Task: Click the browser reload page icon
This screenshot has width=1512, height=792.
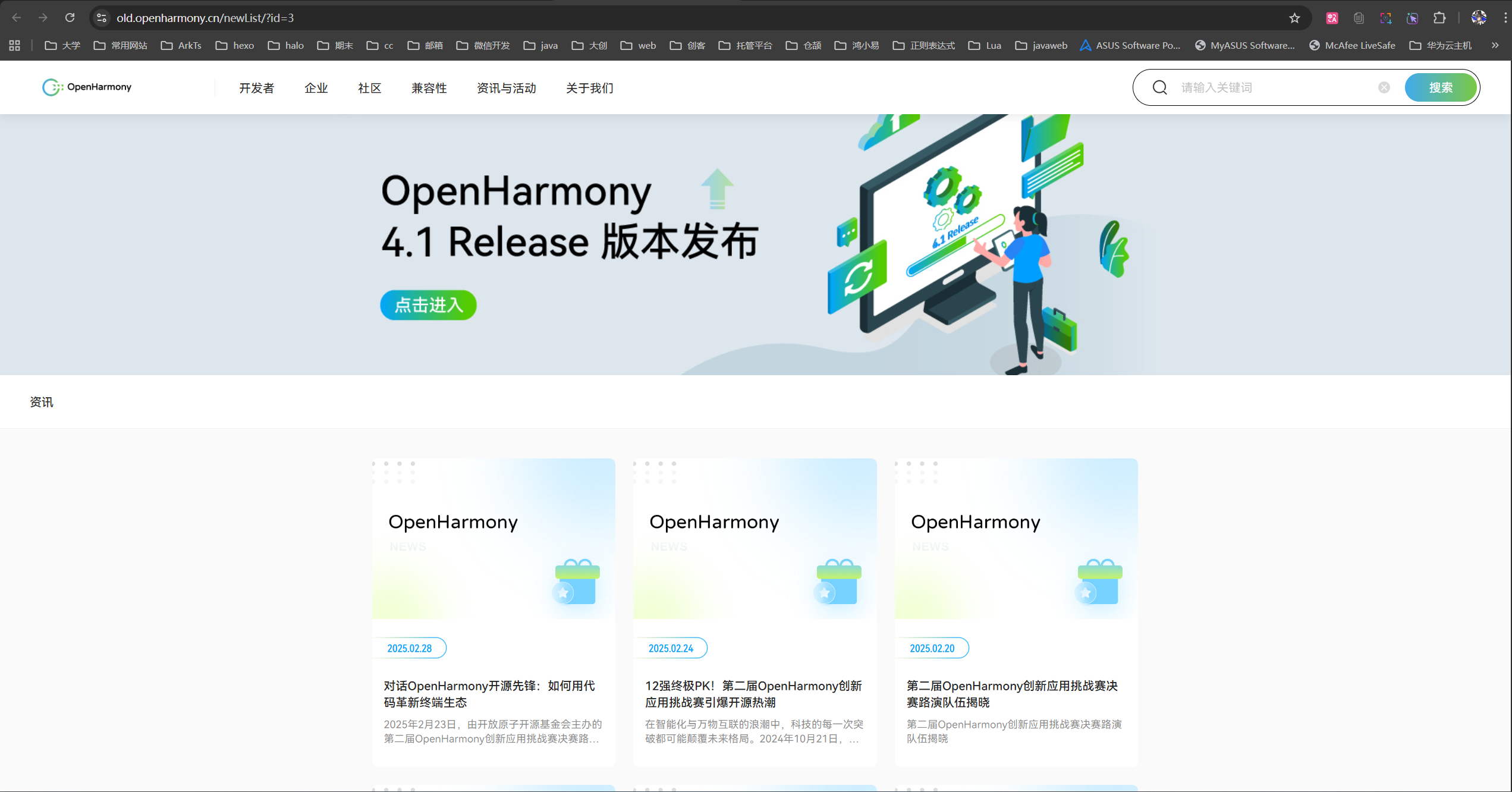Action: point(70,18)
